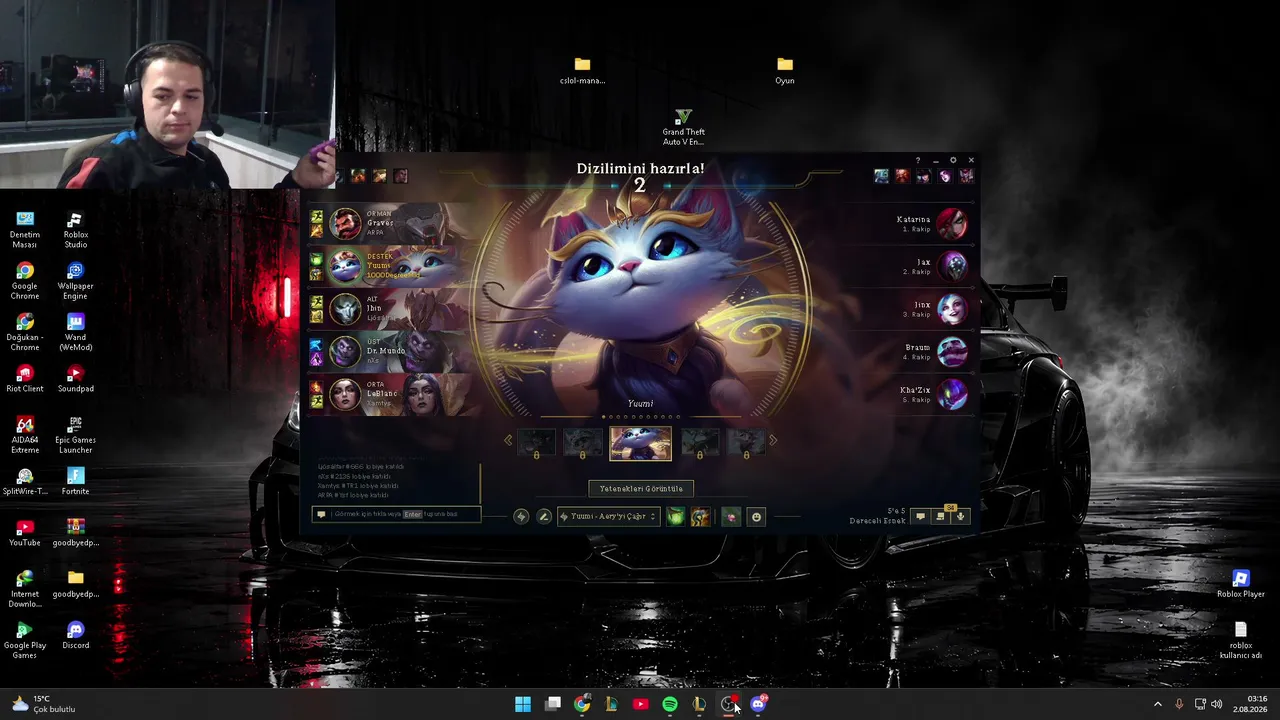This screenshot has width=1280, height=720.
Task: Open the emote selector smiley icon
Action: point(756,516)
